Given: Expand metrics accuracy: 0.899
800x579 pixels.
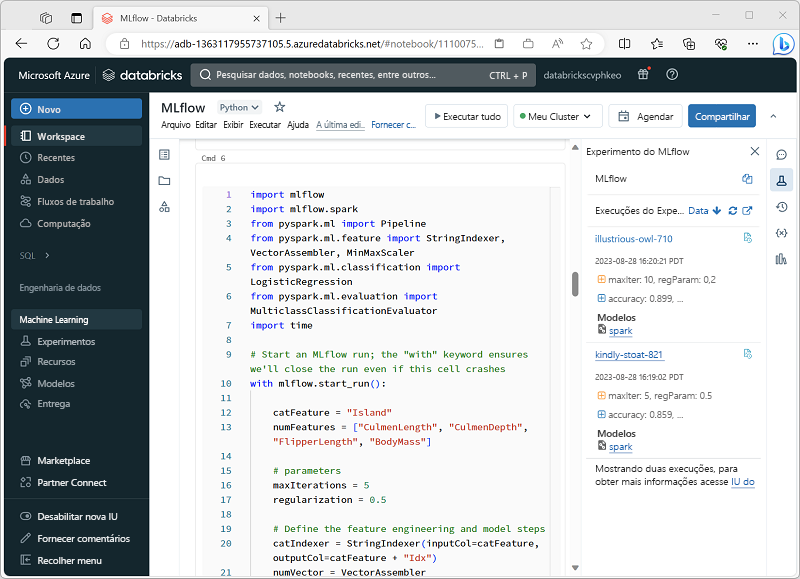Looking at the screenshot, I should (x=601, y=298).
